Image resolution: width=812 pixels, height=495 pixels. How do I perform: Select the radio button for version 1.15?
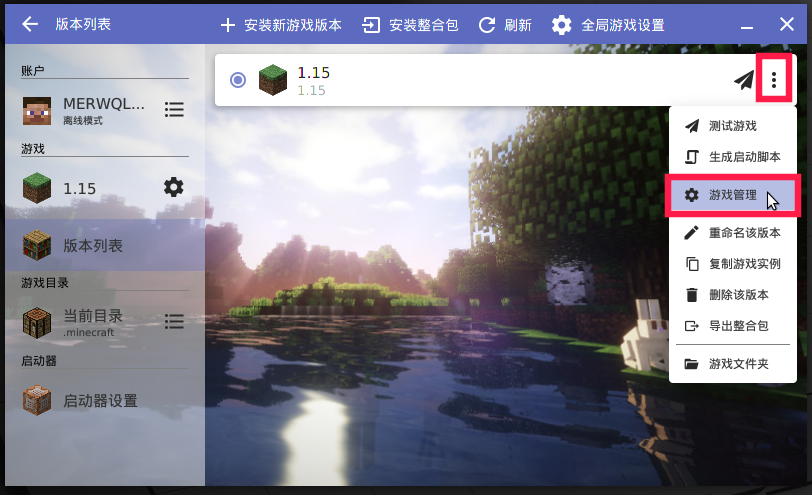point(238,80)
